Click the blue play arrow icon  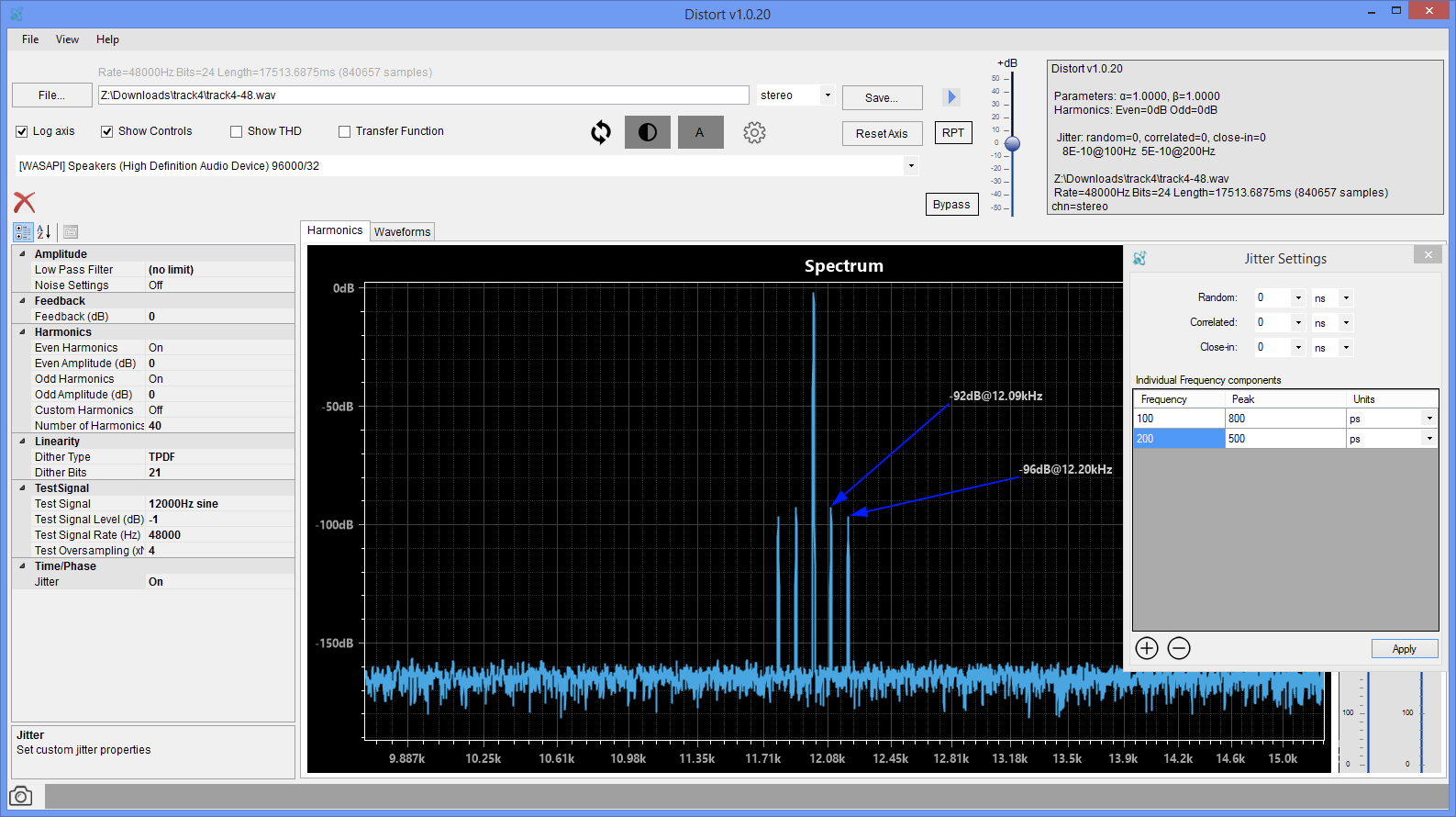click(x=951, y=96)
